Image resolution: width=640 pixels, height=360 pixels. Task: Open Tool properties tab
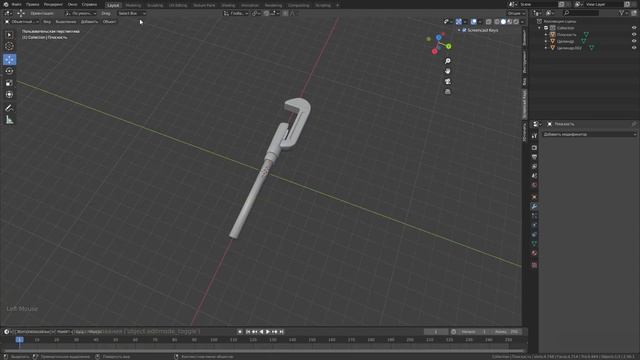point(534,136)
